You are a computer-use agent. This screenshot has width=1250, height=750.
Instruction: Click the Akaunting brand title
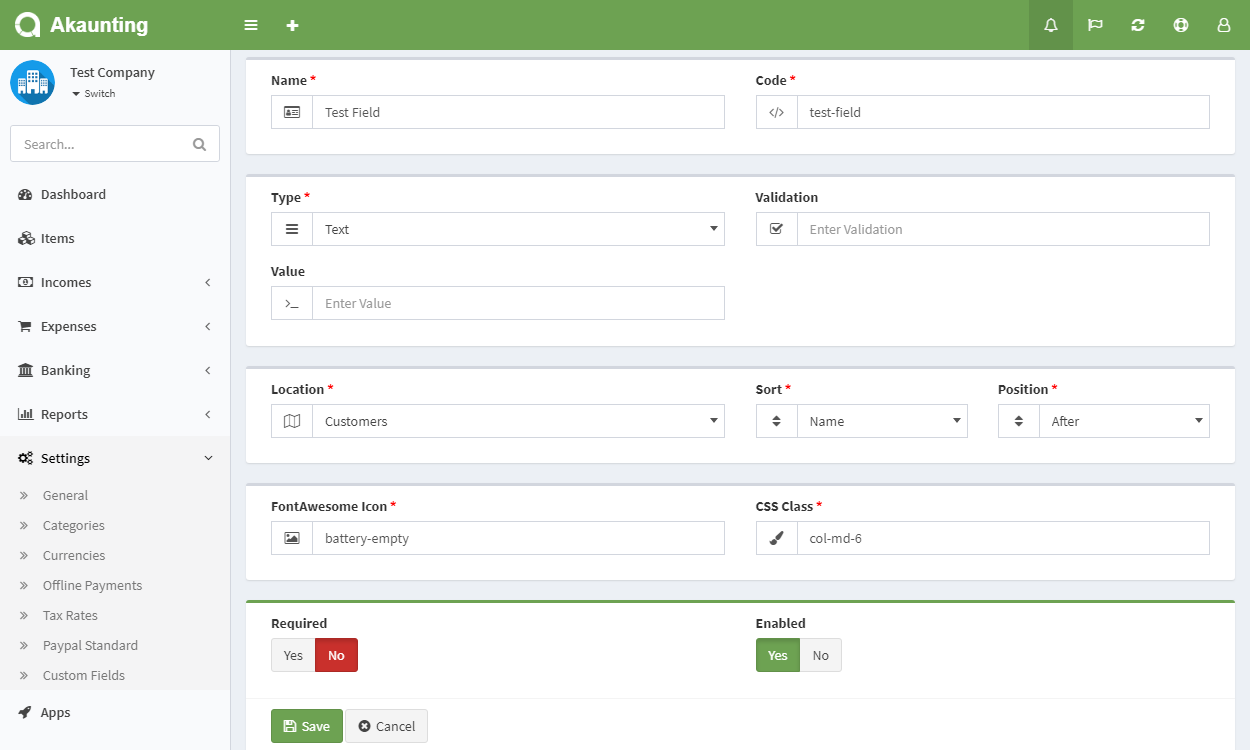pyautogui.click(x=99, y=25)
